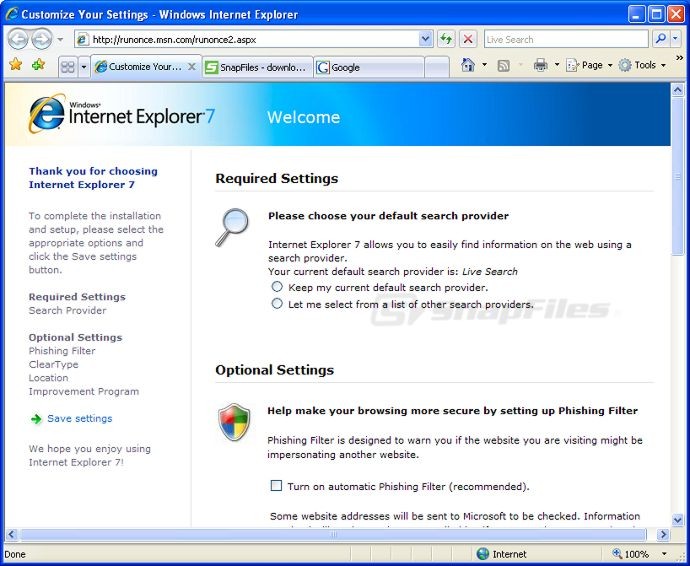Click the horizontal scrollbar thumb
Screen dimensions: 690x566
334,535
